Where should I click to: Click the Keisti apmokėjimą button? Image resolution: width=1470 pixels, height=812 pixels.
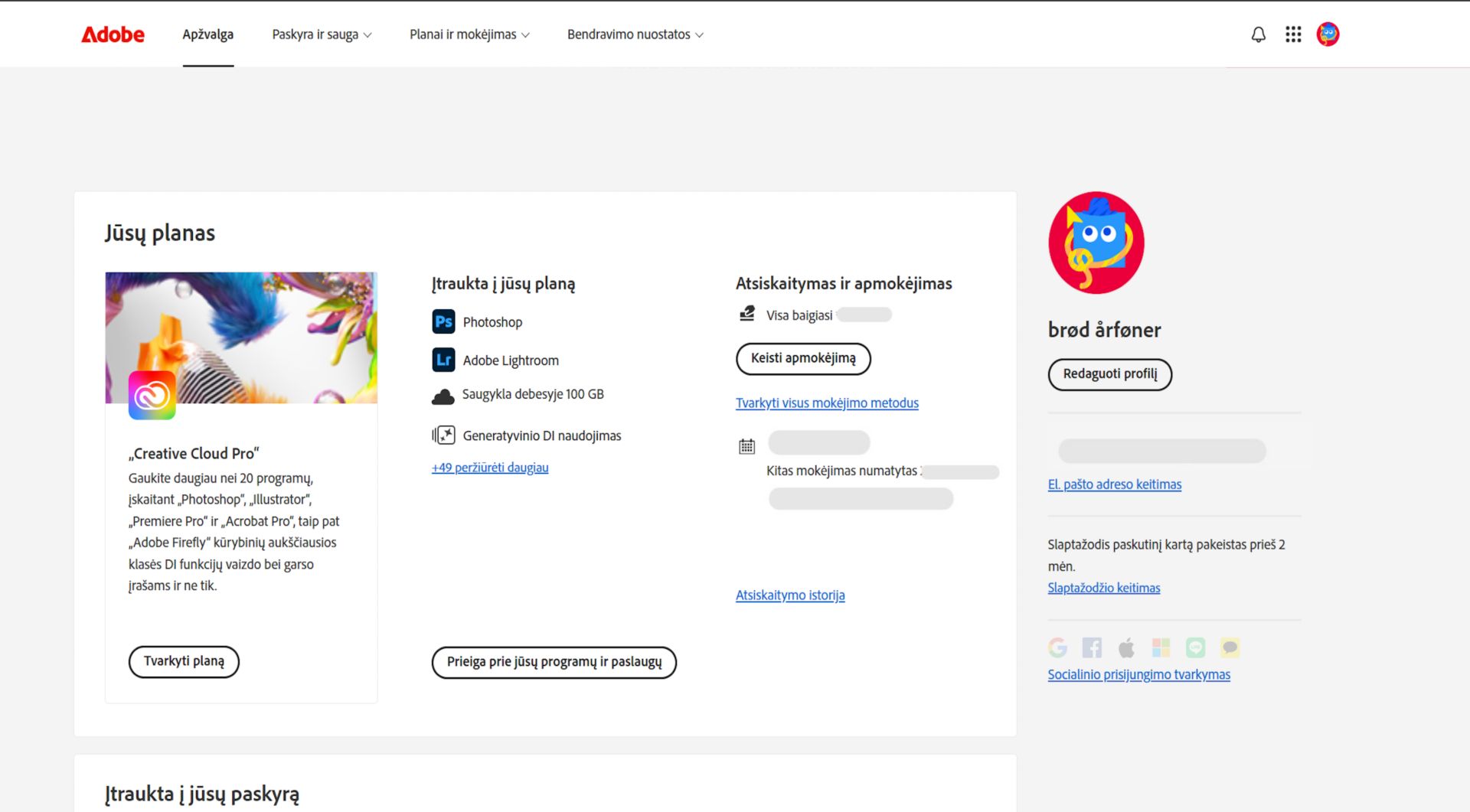pos(803,358)
